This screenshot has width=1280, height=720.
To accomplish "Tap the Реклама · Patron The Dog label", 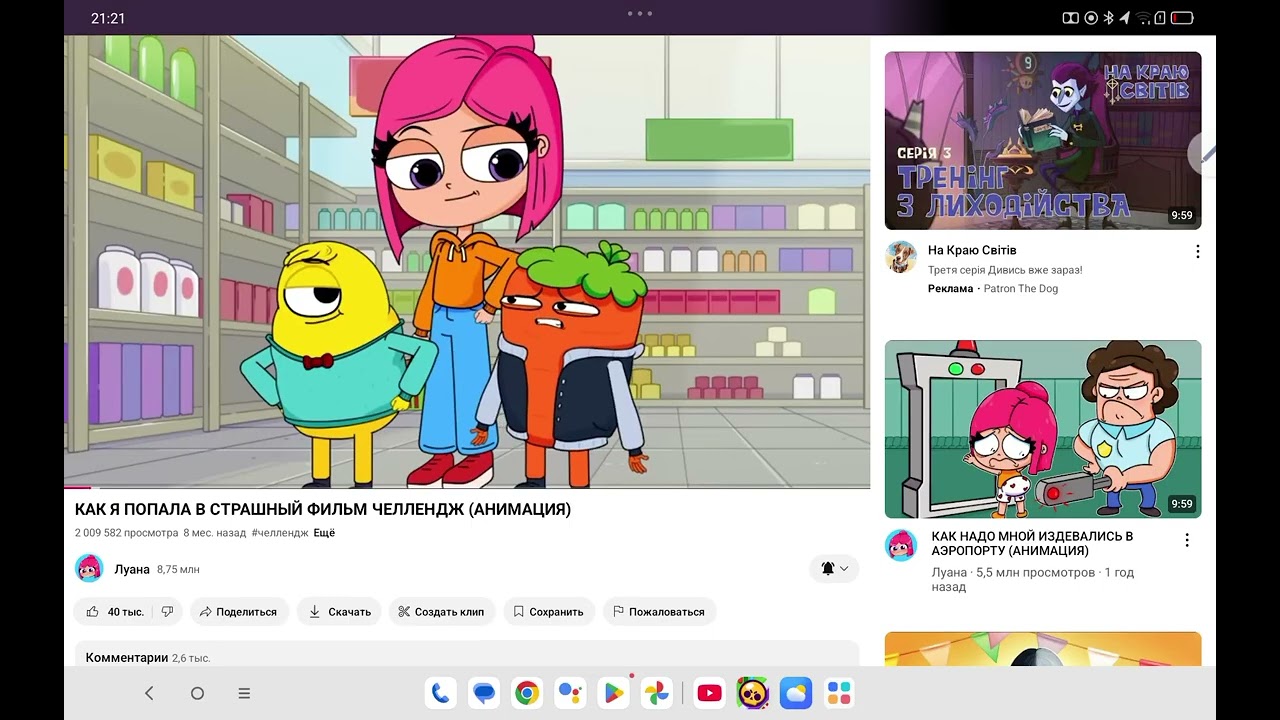I will tap(993, 289).
